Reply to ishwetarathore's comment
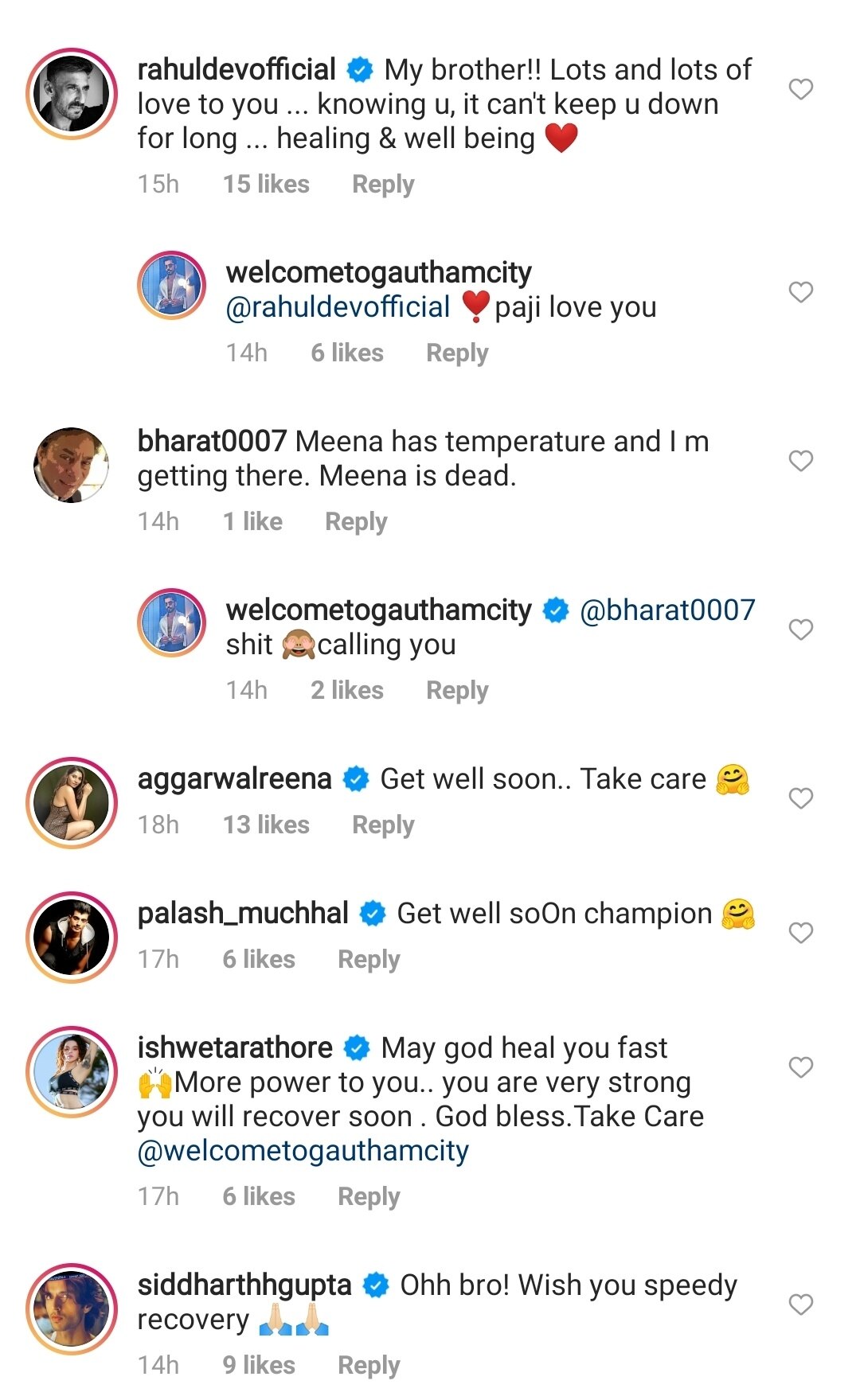The height and width of the screenshot is (1400, 860). (x=369, y=1197)
